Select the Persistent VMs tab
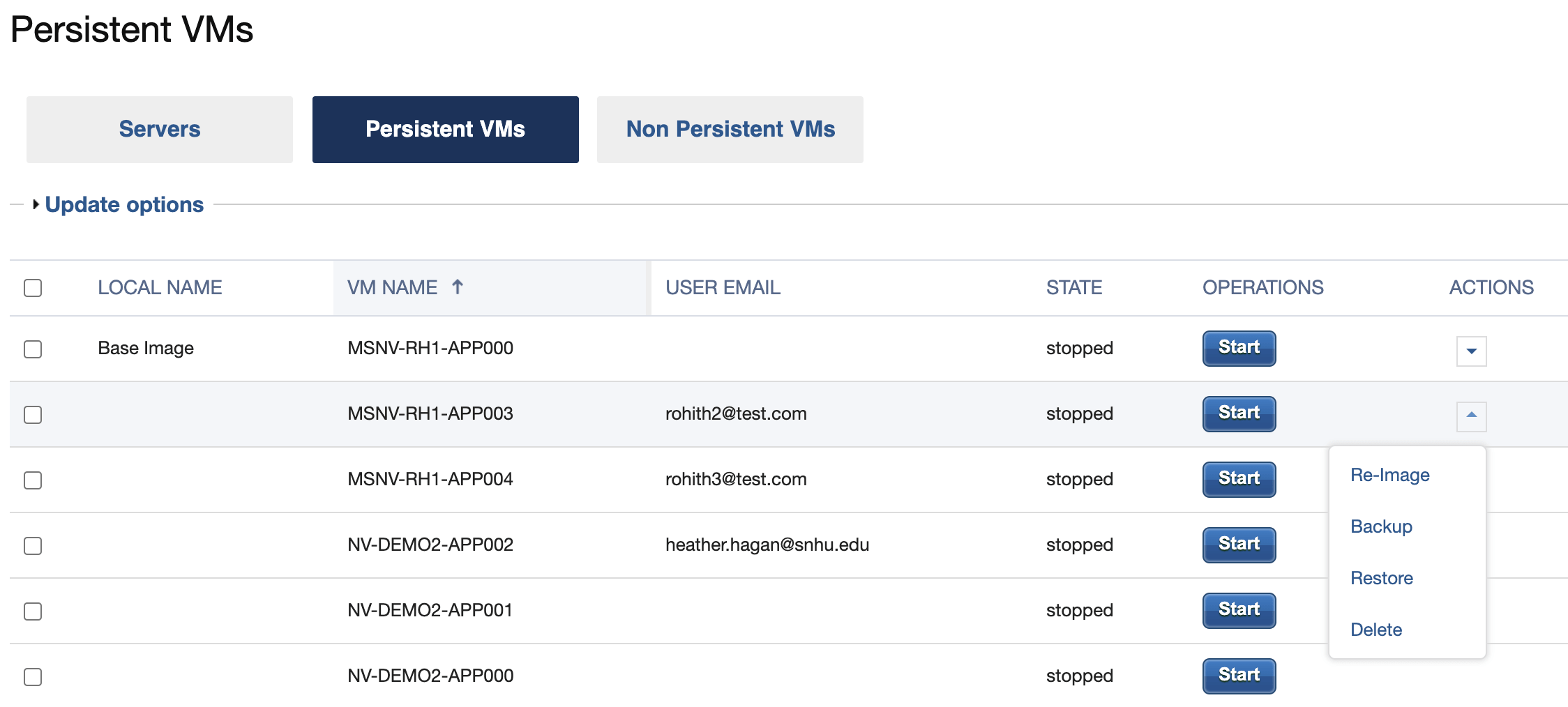 tap(446, 130)
